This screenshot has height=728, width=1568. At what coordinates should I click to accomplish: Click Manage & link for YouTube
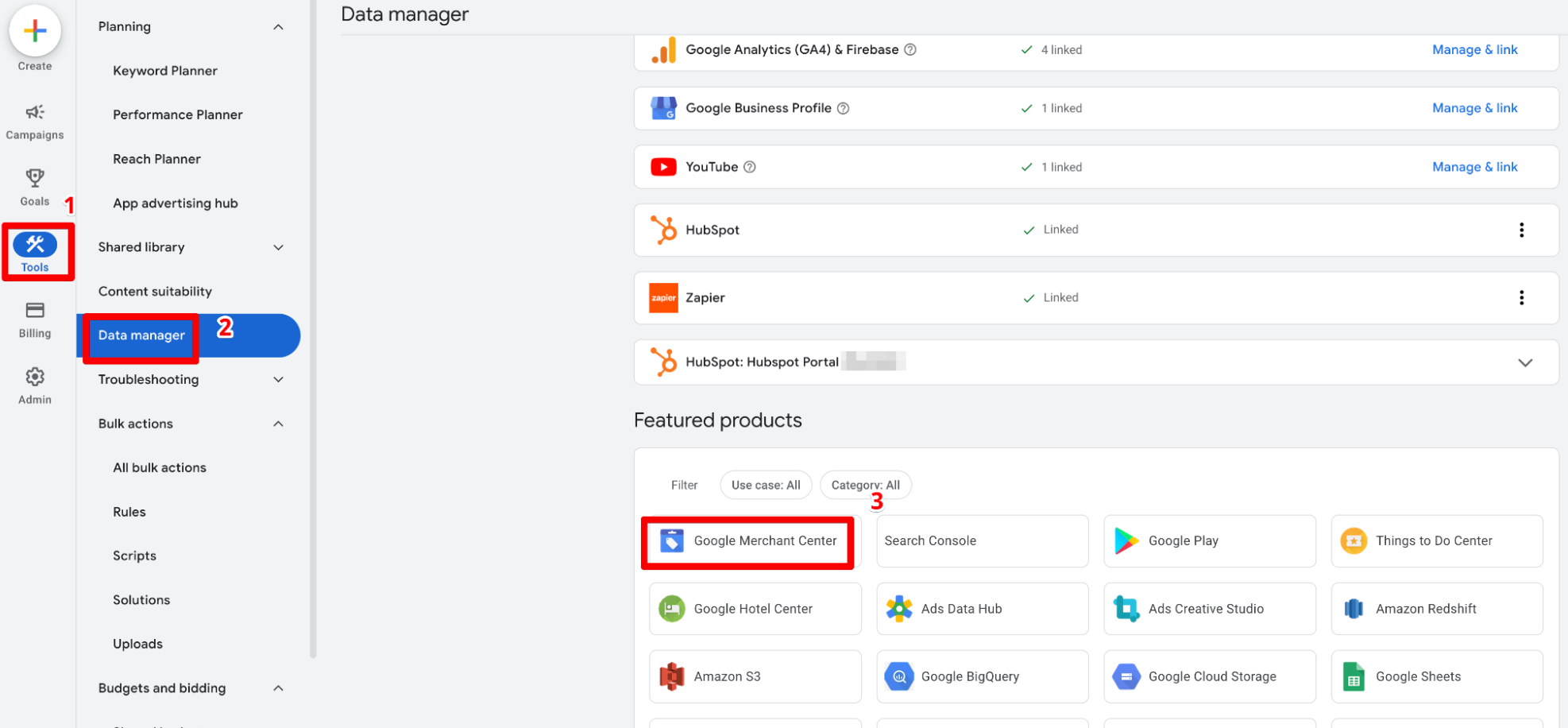[x=1475, y=167]
